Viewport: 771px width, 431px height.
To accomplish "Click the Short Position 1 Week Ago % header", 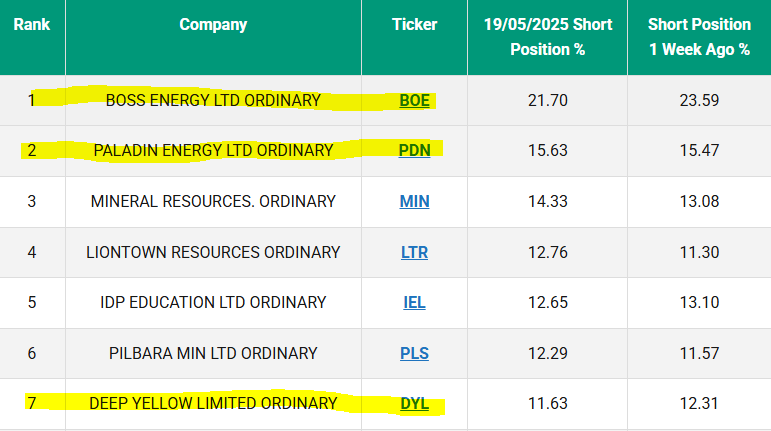I will (x=699, y=37).
